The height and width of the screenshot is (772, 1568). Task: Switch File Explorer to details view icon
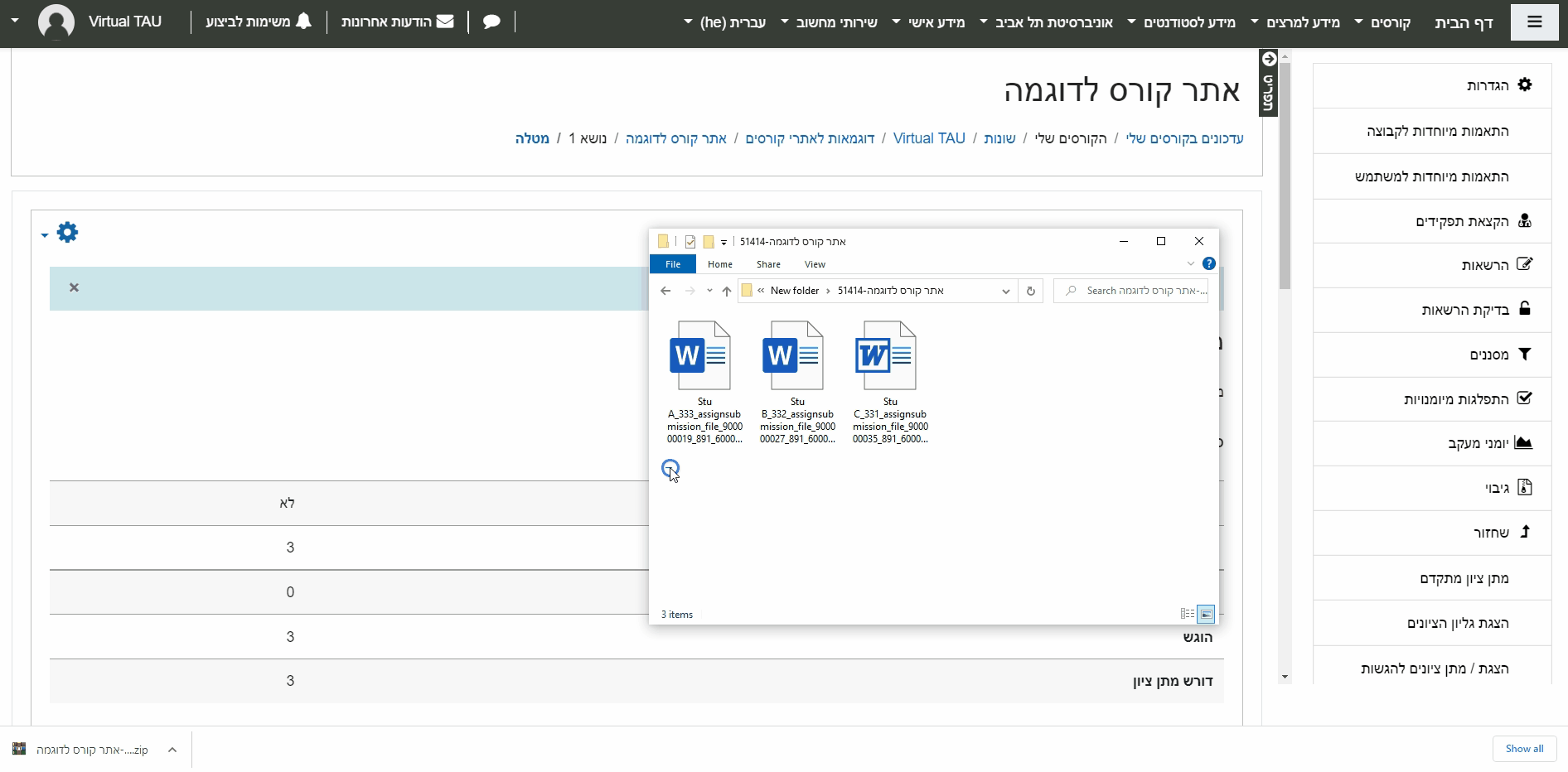1187,614
